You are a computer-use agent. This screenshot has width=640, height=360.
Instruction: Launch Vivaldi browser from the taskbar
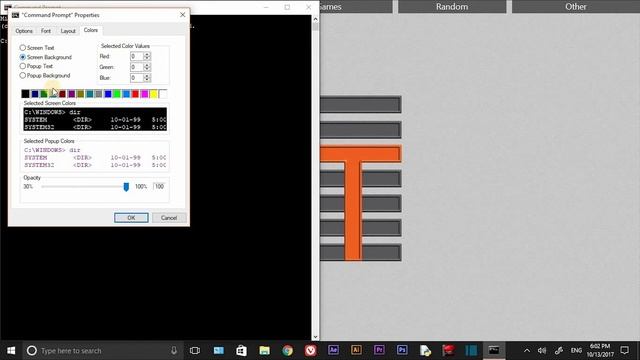pos(311,351)
